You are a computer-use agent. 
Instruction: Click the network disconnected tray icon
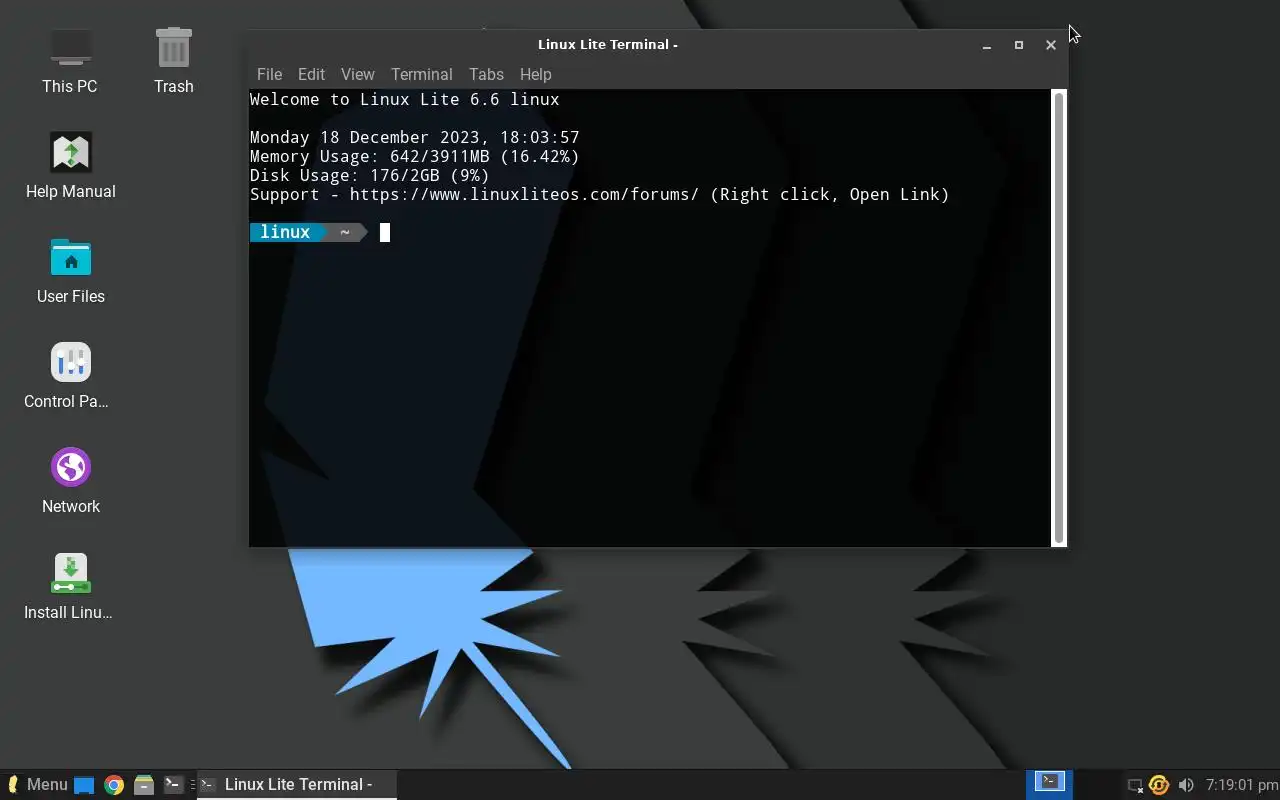pos(1135,785)
